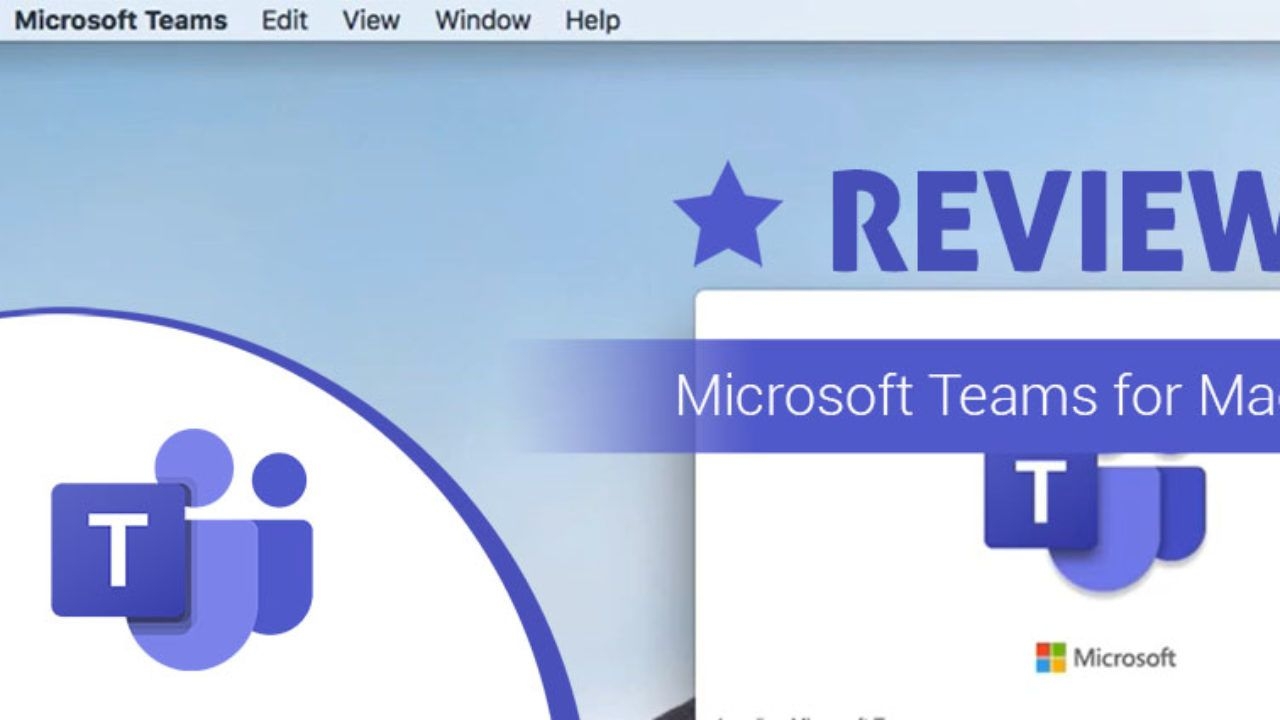Click the large Teams logo in white circle
Viewport: 1280px width, 720px height.
pyautogui.click(x=182, y=549)
